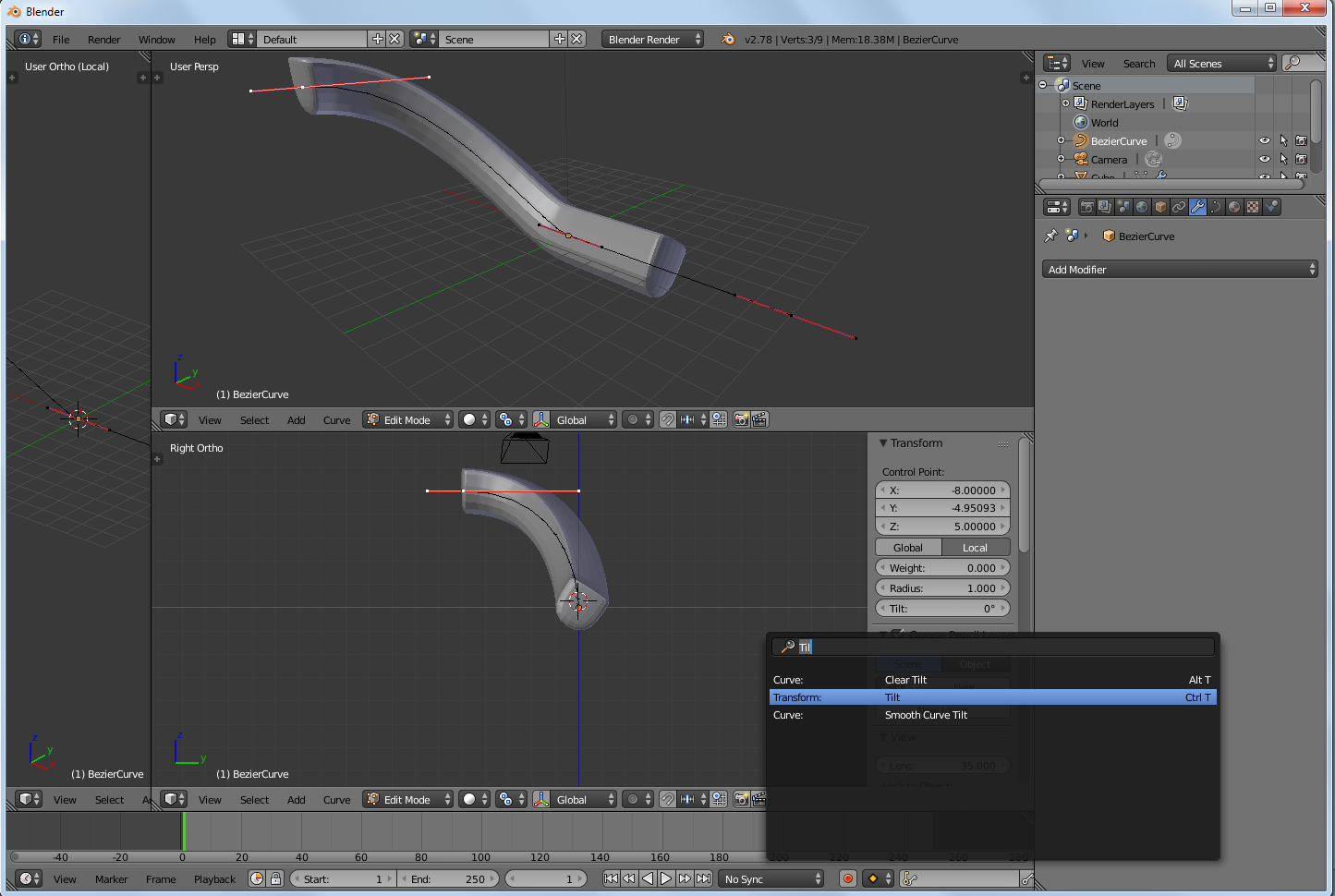Image resolution: width=1335 pixels, height=896 pixels.
Task: Toggle snap magnet in top viewport header
Action: (668, 419)
